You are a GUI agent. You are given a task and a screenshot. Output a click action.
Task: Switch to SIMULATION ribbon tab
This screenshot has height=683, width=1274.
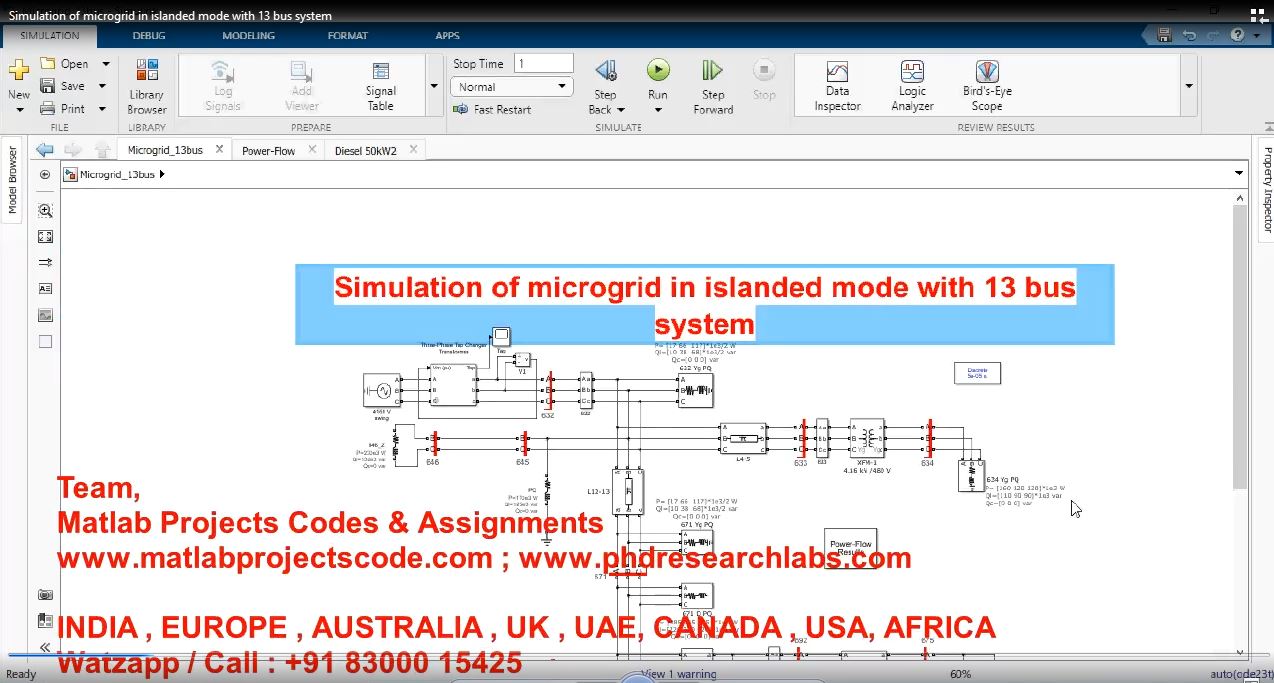(x=50, y=35)
